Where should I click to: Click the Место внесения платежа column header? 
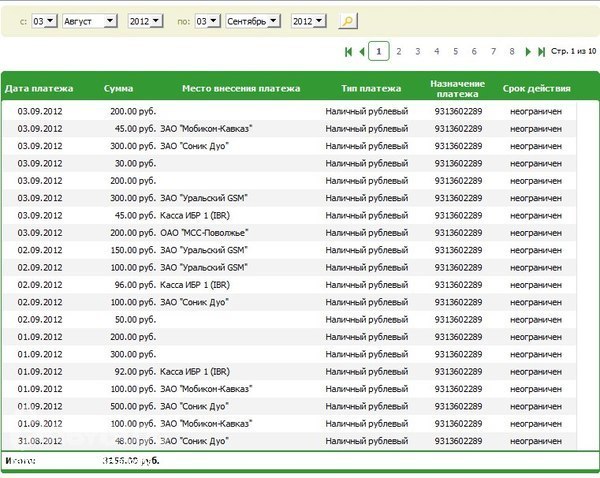pyautogui.click(x=241, y=88)
